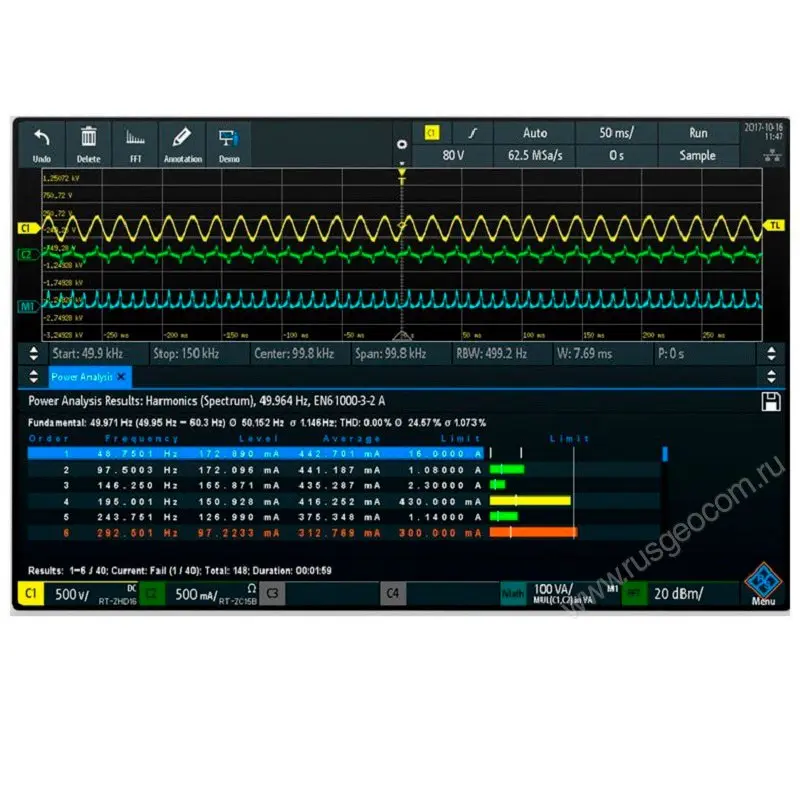The width and height of the screenshot is (800, 800).
Task: Select the trigger rising edge slope icon
Action: click(x=474, y=133)
